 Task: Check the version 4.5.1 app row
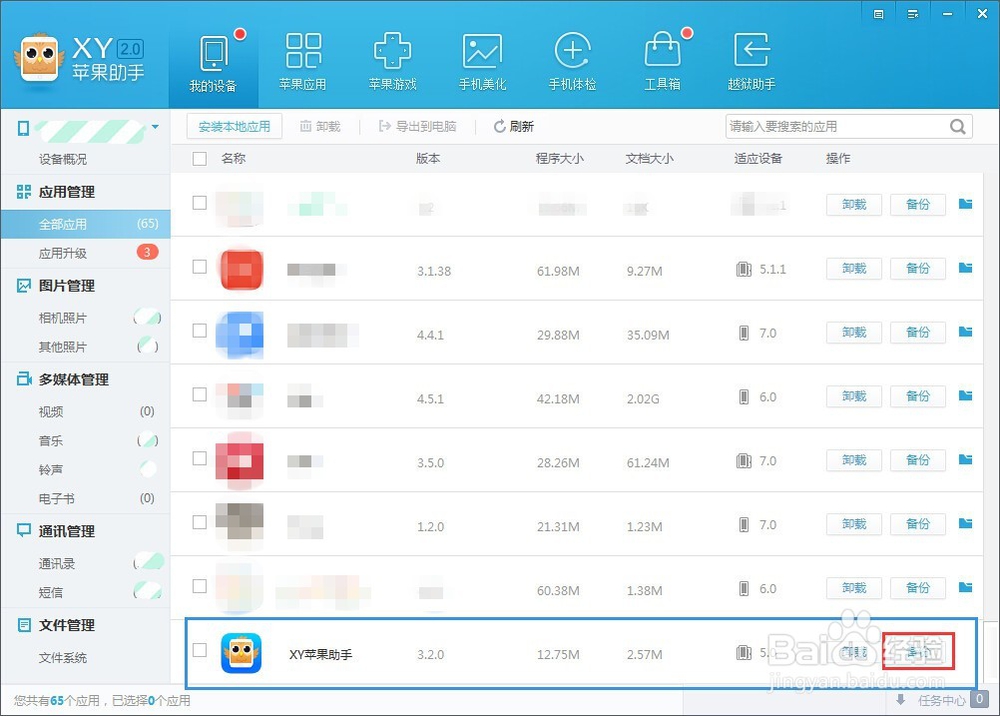(x=200, y=394)
